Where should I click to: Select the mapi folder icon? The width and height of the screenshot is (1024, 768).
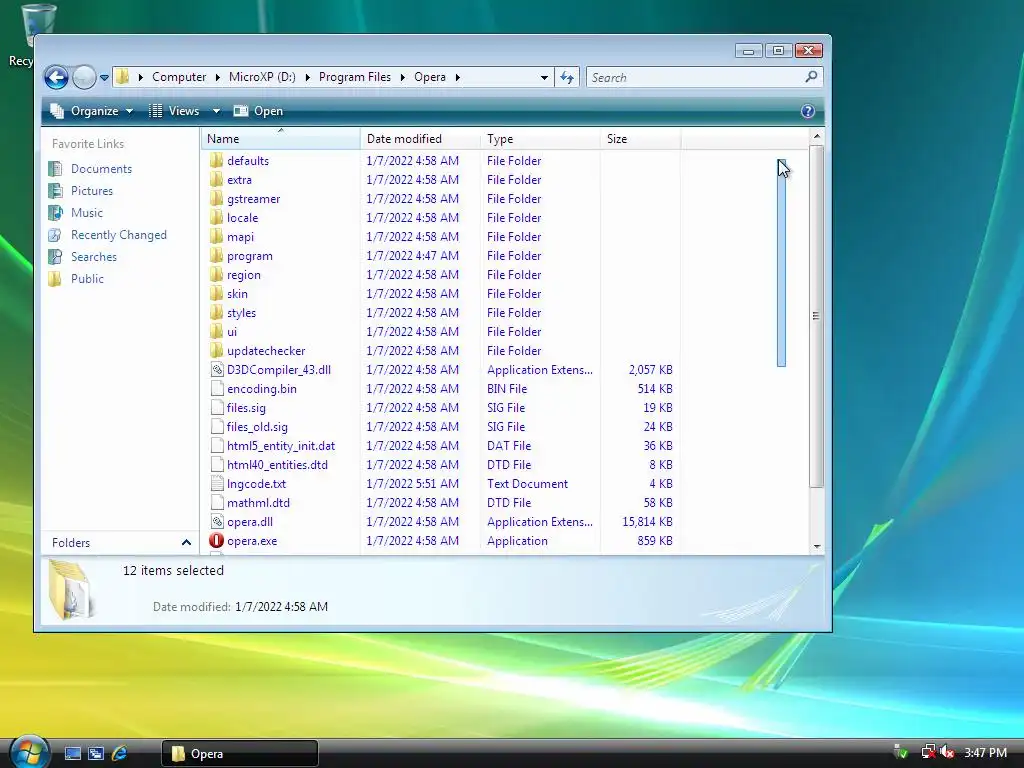(x=217, y=236)
